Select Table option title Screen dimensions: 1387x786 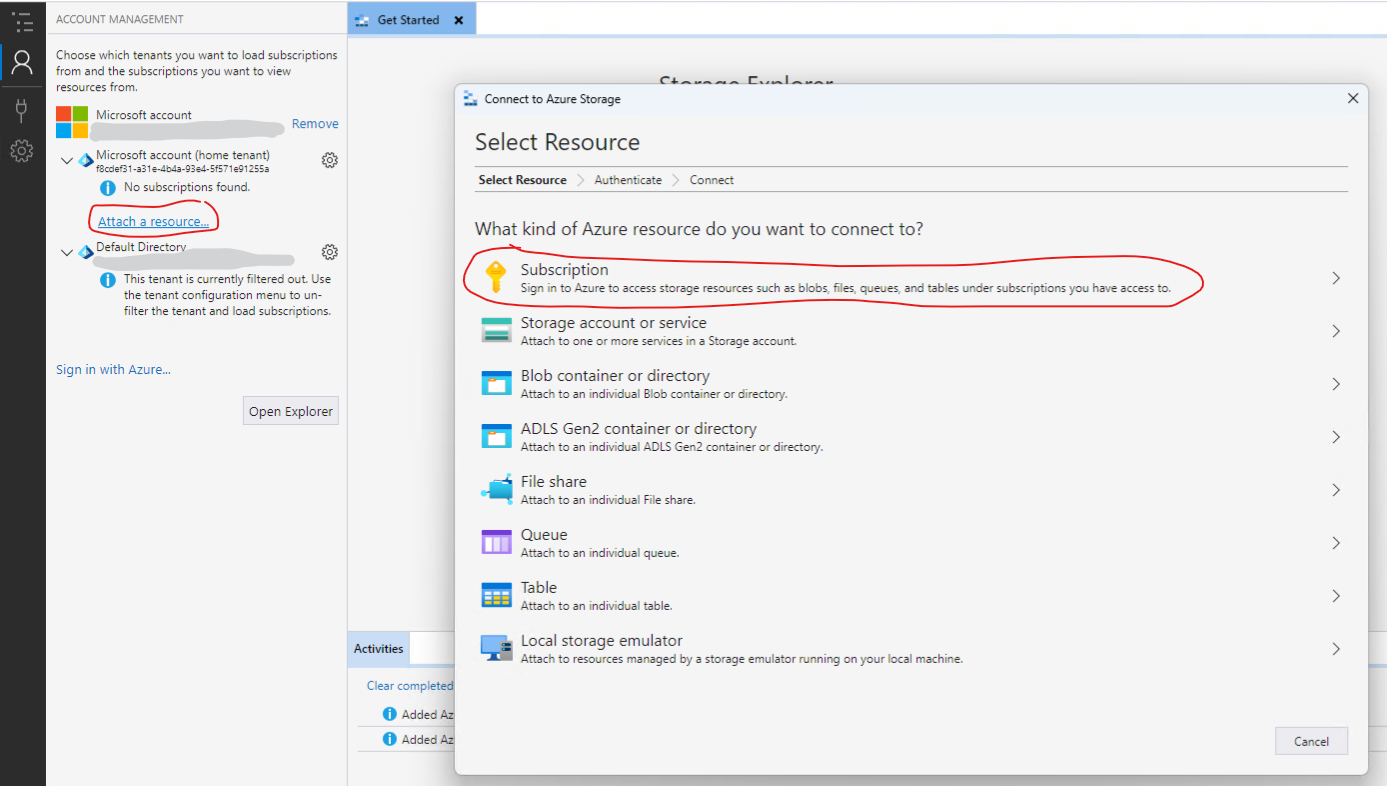(539, 588)
